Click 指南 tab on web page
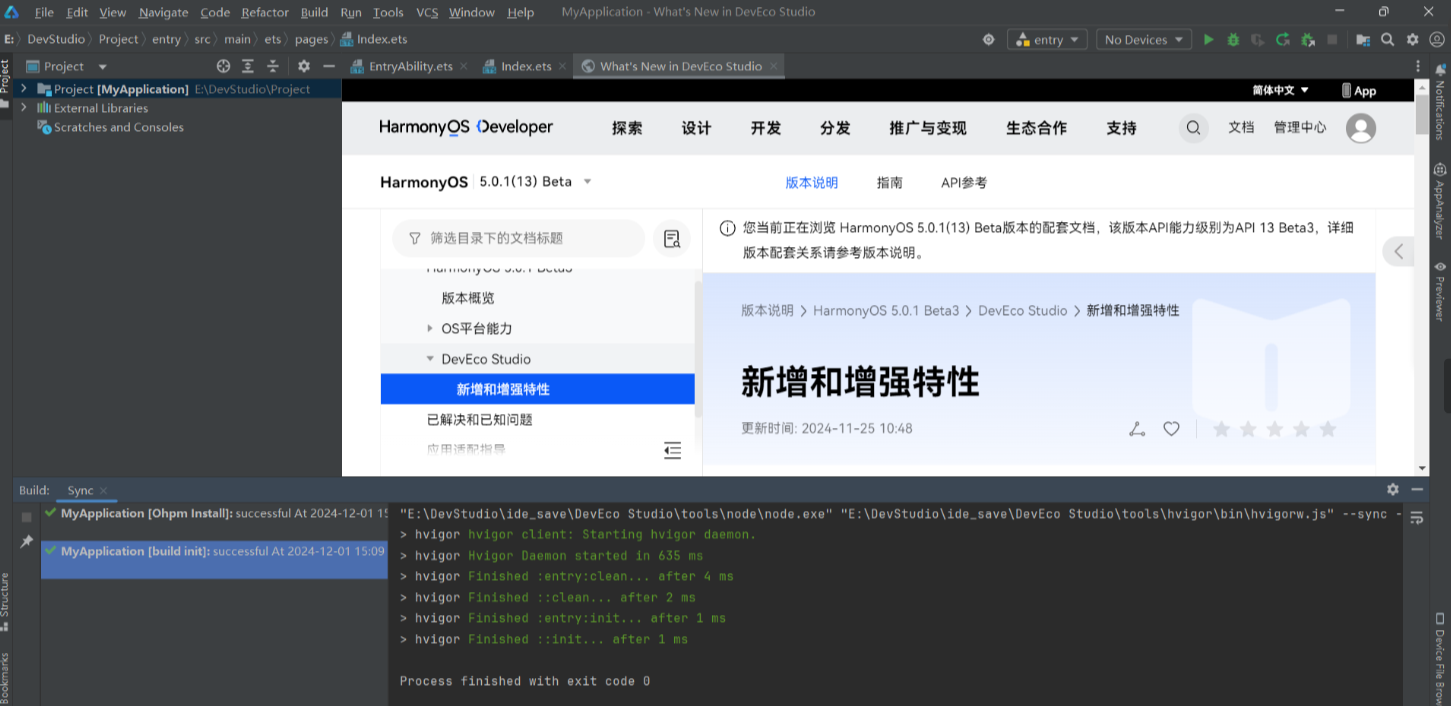The height and width of the screenshot is (706, 1451). [x=890, y=183]
